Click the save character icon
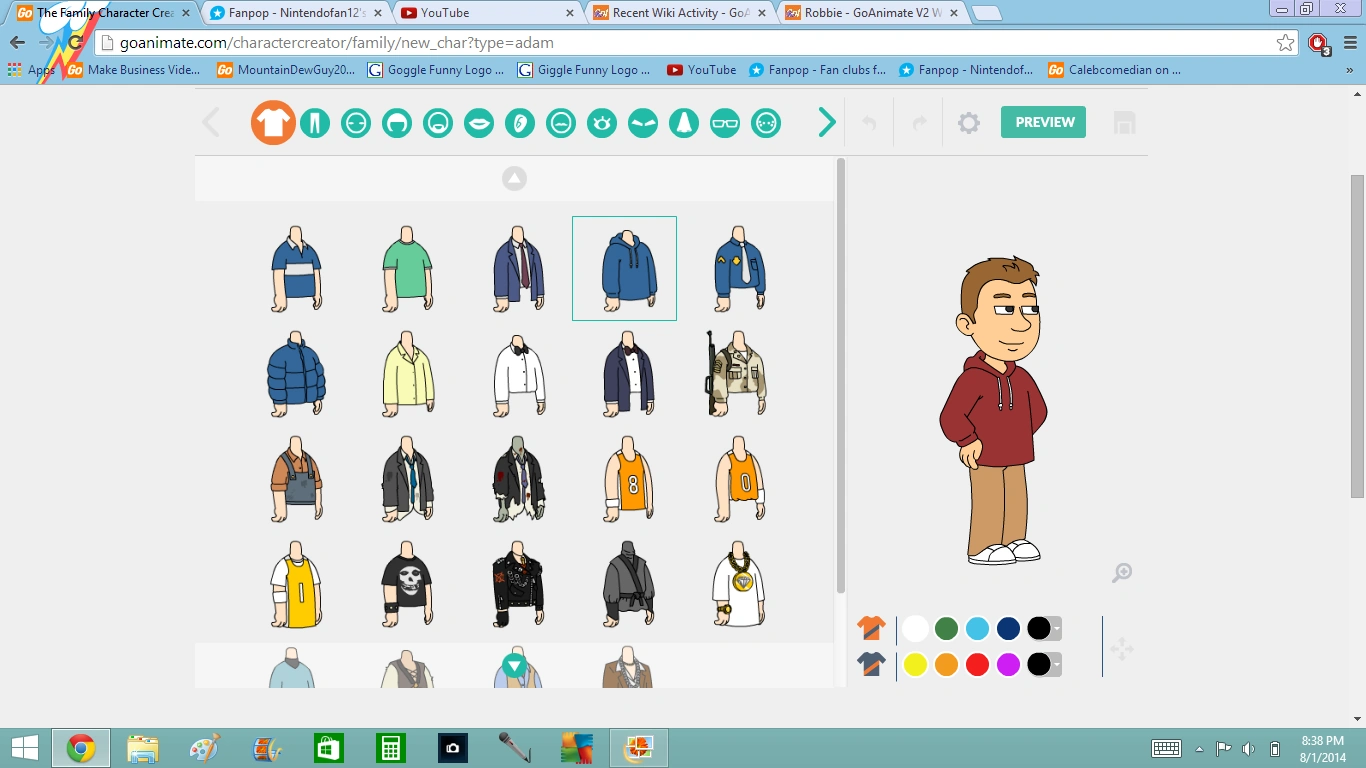 pyautogui.click(x=1124, y=122)
